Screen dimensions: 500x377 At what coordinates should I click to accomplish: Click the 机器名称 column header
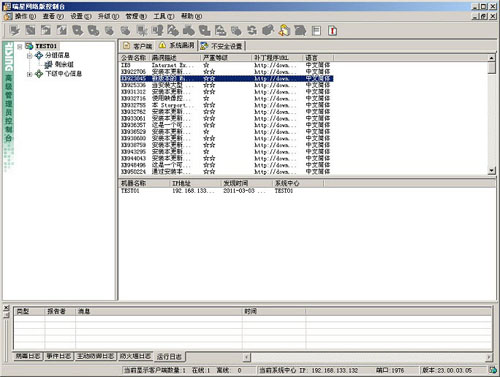(x=144, y=183)
